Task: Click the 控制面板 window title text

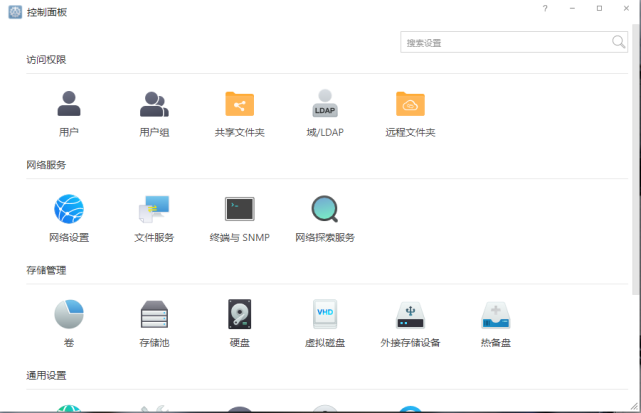Action: tap(47, 12)
